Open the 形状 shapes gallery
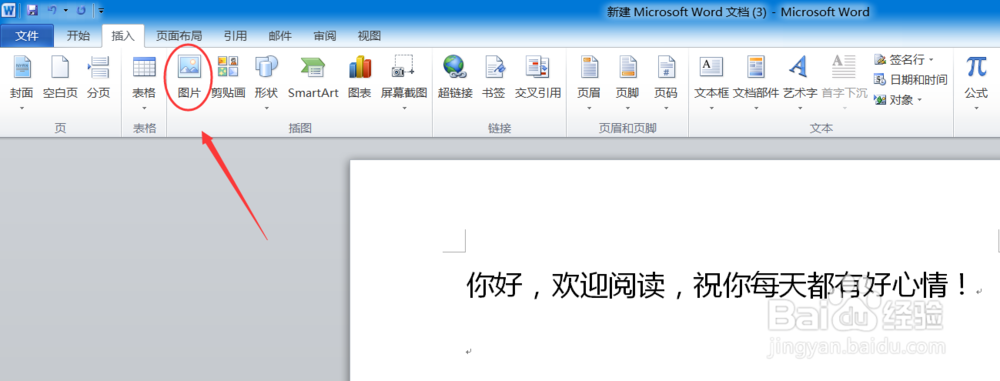 pos(266,82)
